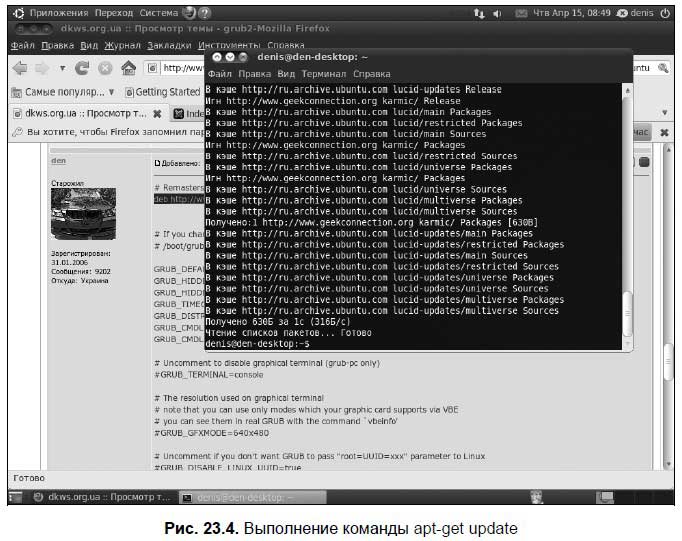Click the Готово status bar text
682x541 pixels.
29,478
